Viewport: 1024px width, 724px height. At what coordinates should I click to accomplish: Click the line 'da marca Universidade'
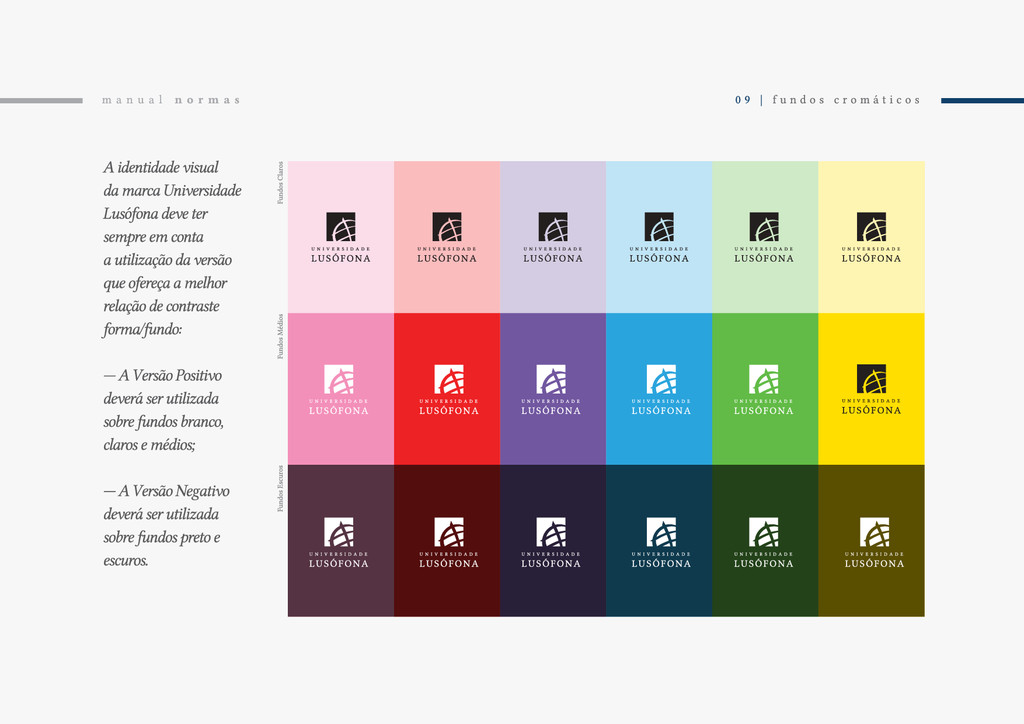tap(172, 191)
